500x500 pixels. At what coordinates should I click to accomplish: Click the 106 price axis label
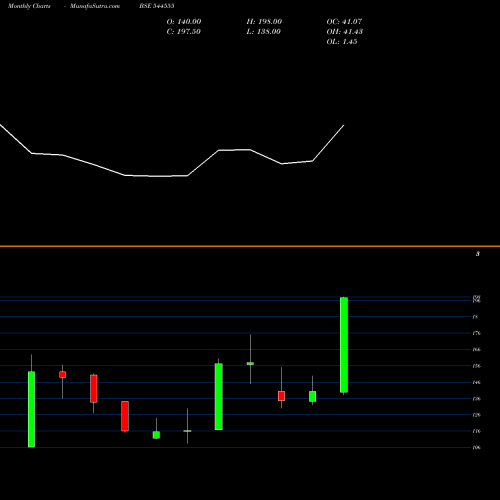pos(477,448)
